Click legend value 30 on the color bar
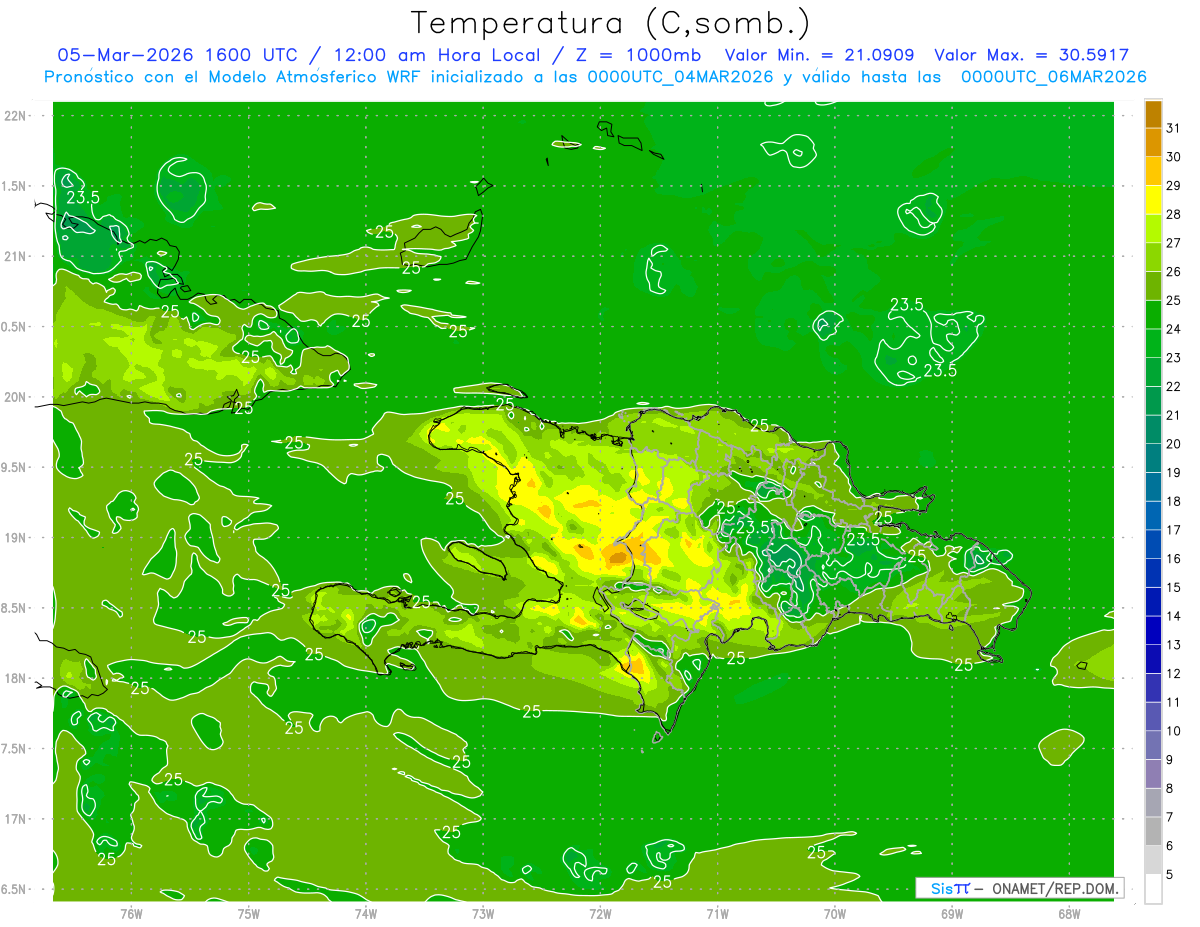Image resolution: width=1200 pixels, height=927 pixels. 1174,157
